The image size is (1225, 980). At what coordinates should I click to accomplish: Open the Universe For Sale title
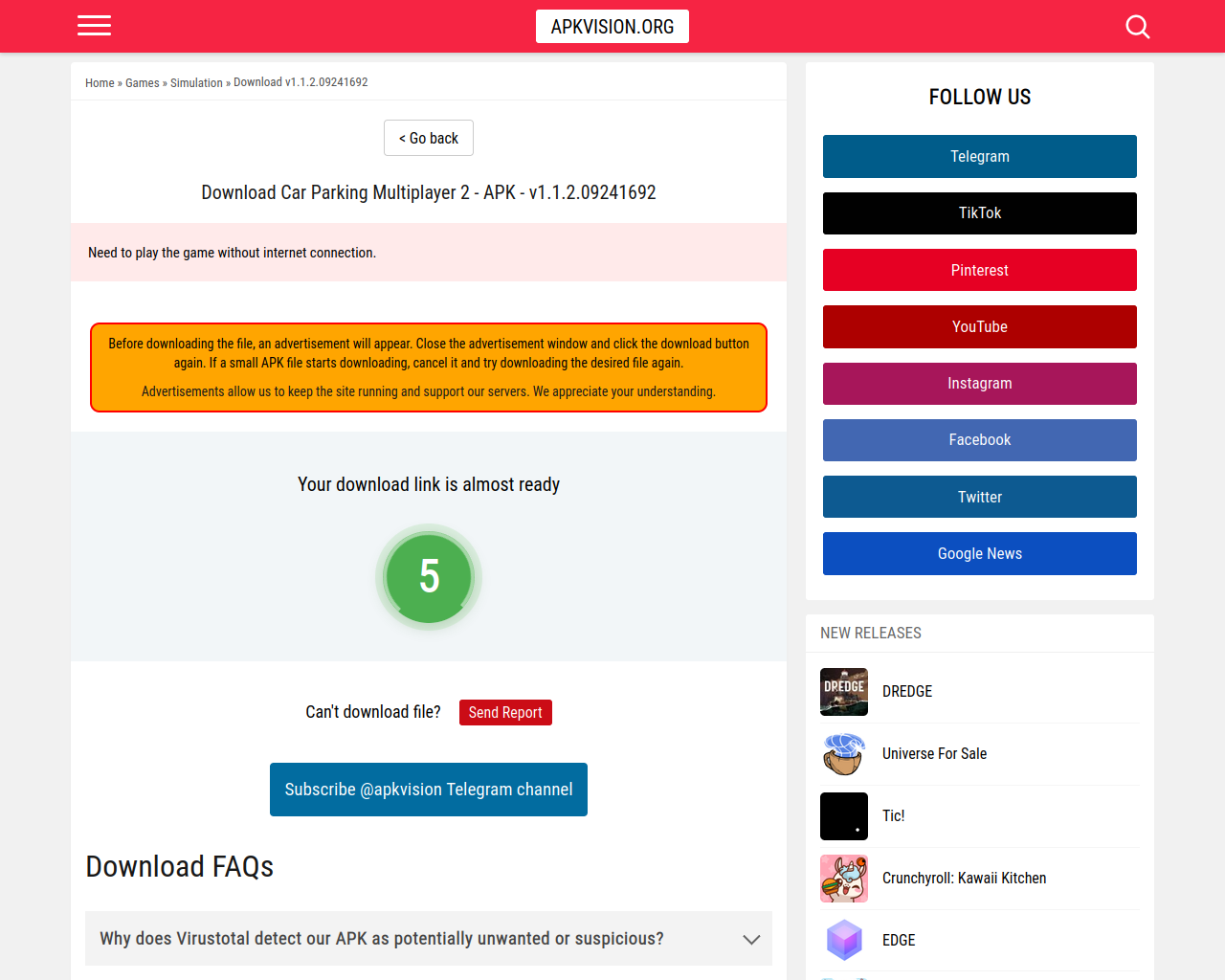tap(934, 753)
